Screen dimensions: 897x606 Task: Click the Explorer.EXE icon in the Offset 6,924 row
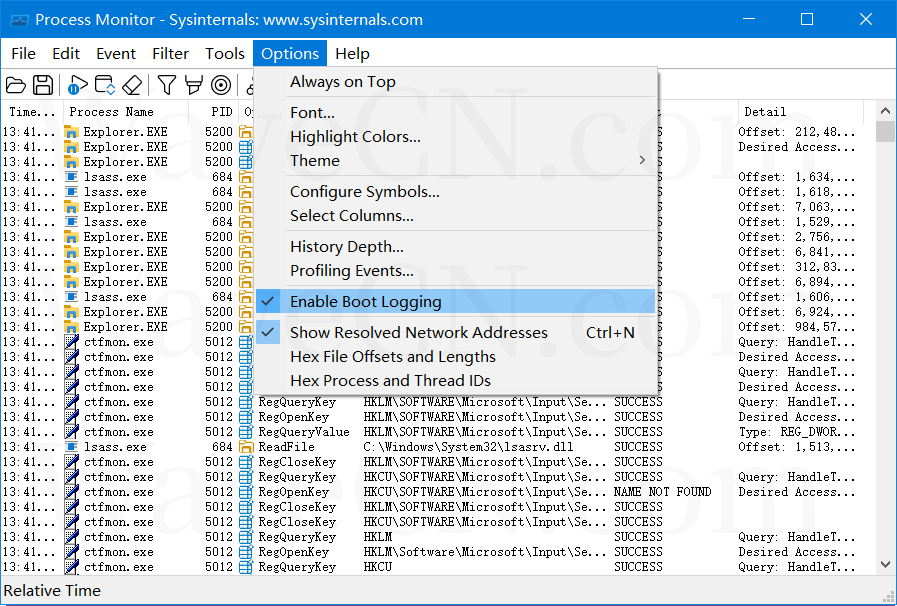(72, 312)
